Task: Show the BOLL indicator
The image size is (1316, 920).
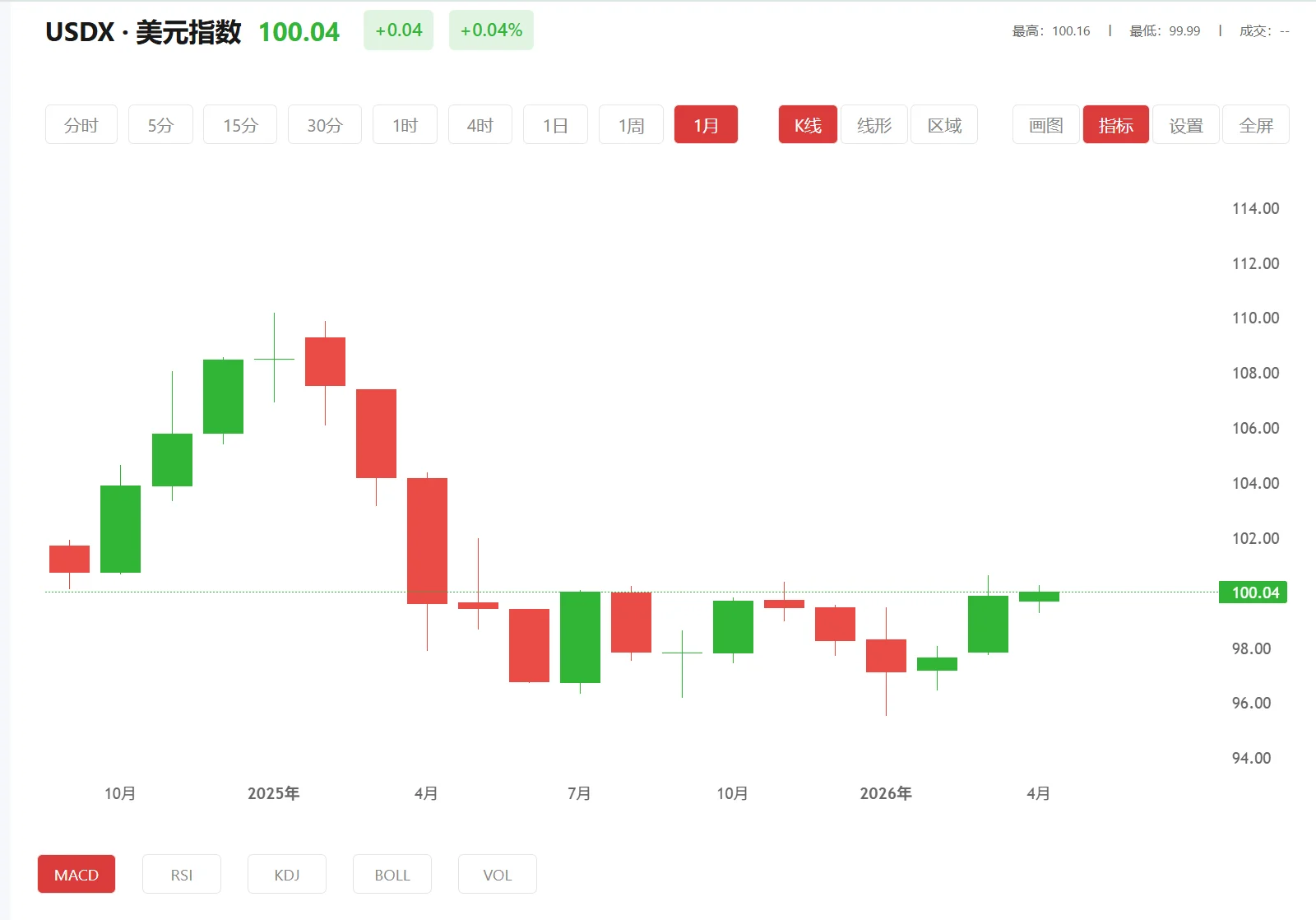Action: point(392,874)
